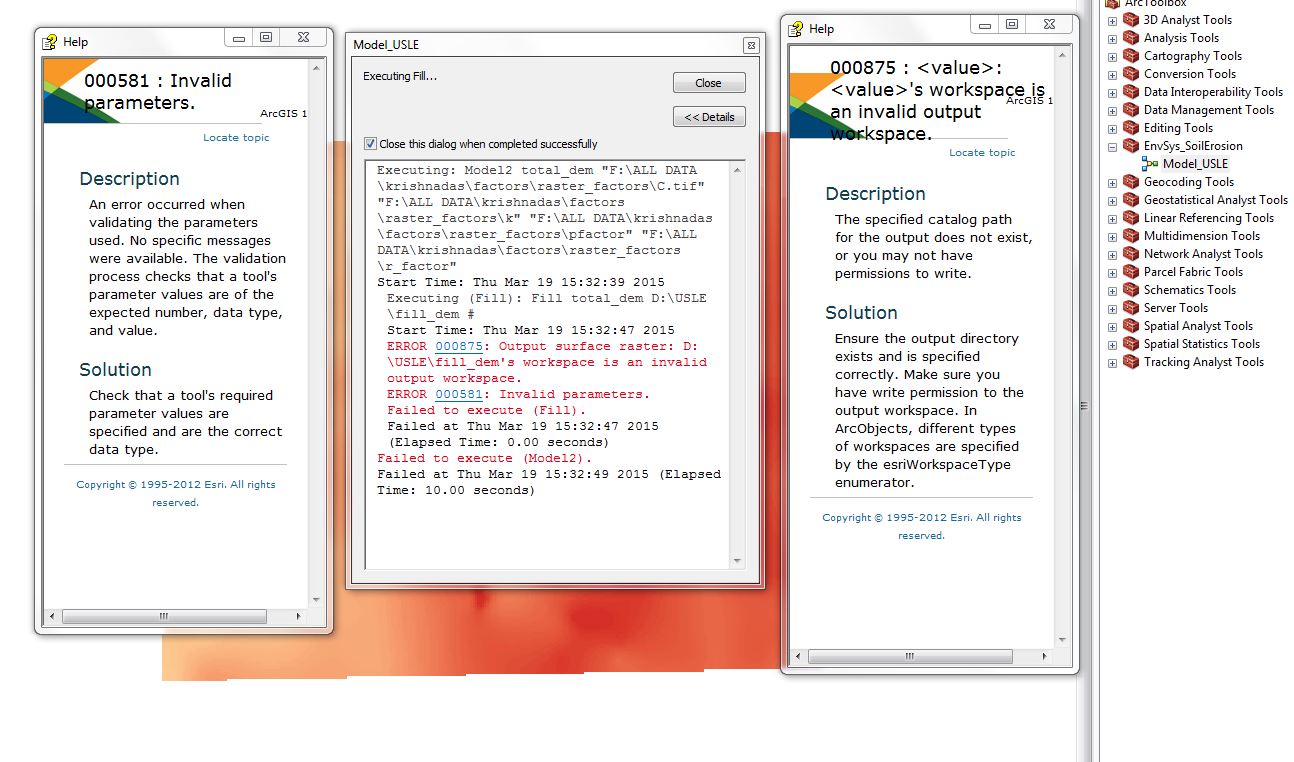This screenshot has height=762, width=1294.
Task: Click the help icon in the 000581 Help window title
Action: pyautogui.click(x=50, y=41)
